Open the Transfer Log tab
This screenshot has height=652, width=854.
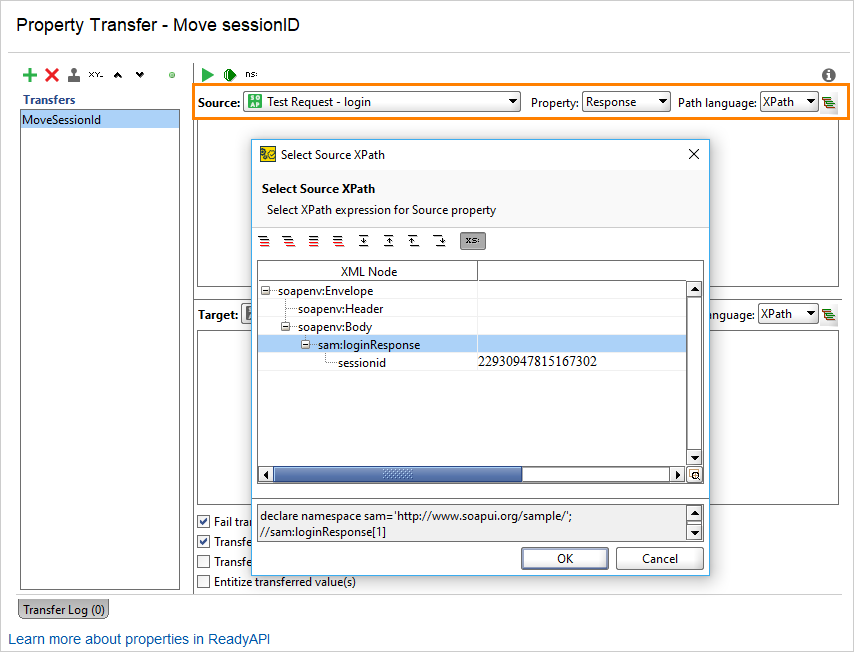pyautogui.click(x=62, y=608)
